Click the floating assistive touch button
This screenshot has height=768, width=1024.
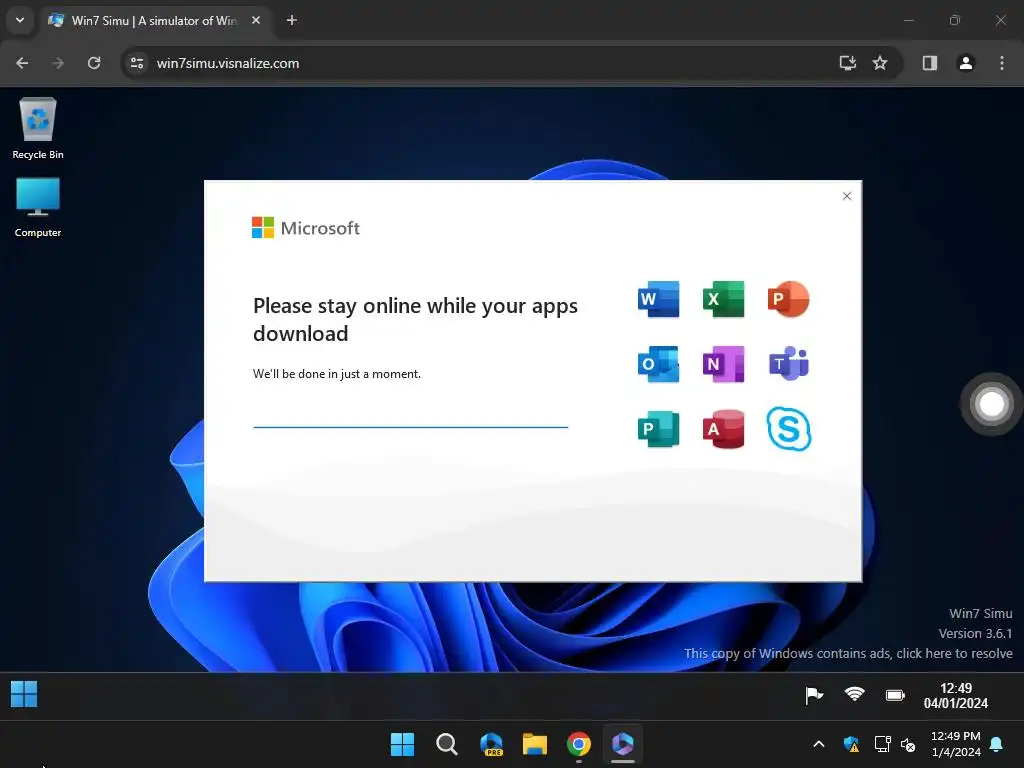coord(991,404)
